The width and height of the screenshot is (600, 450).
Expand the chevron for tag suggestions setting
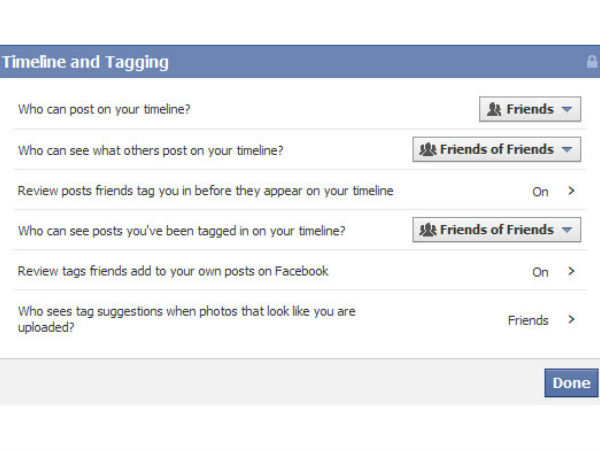pos(572,320)
